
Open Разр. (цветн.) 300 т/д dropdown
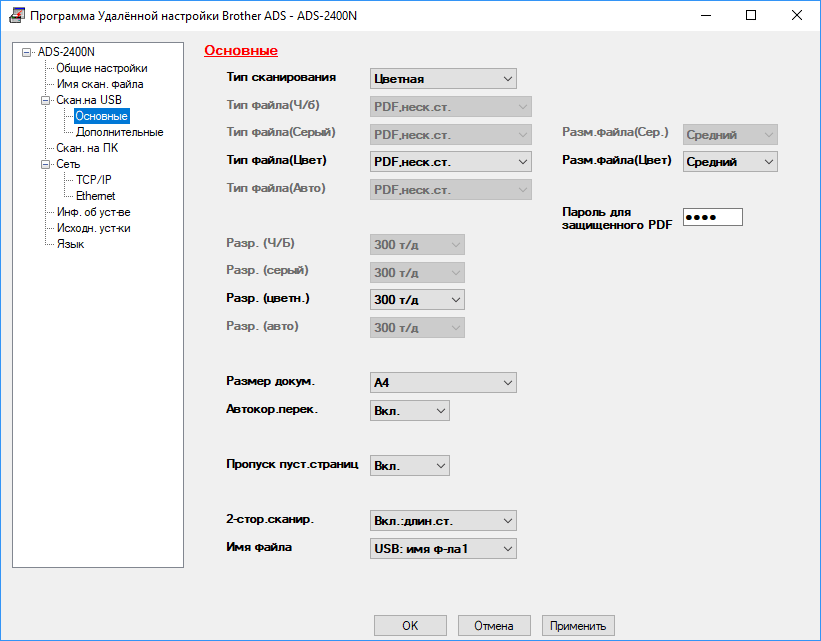(417, 300)
